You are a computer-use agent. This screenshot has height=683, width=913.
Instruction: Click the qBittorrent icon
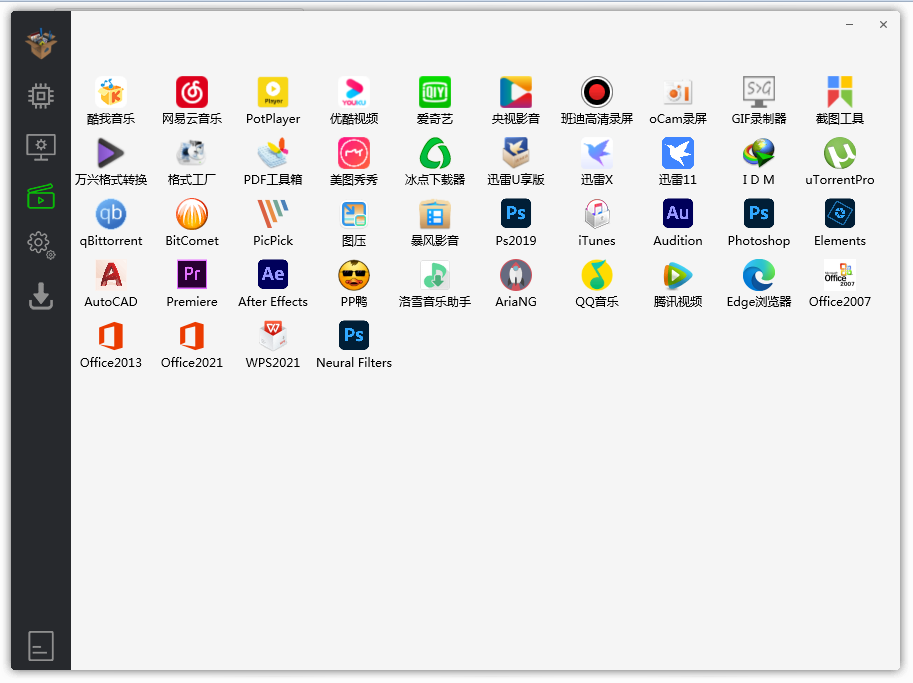point(111,215)
